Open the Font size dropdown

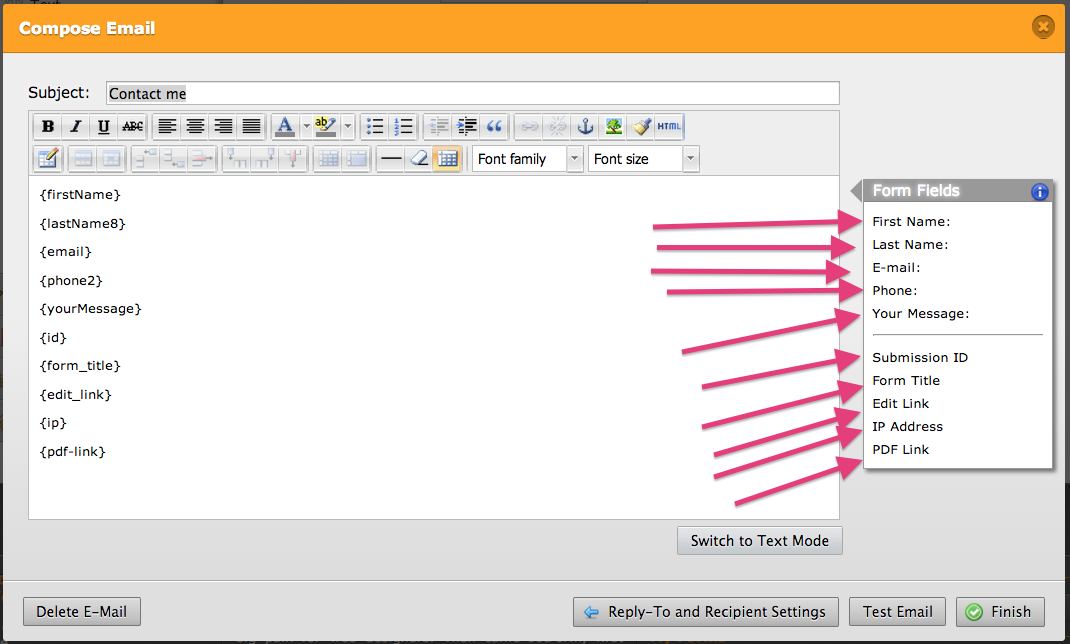coord(690,159)
